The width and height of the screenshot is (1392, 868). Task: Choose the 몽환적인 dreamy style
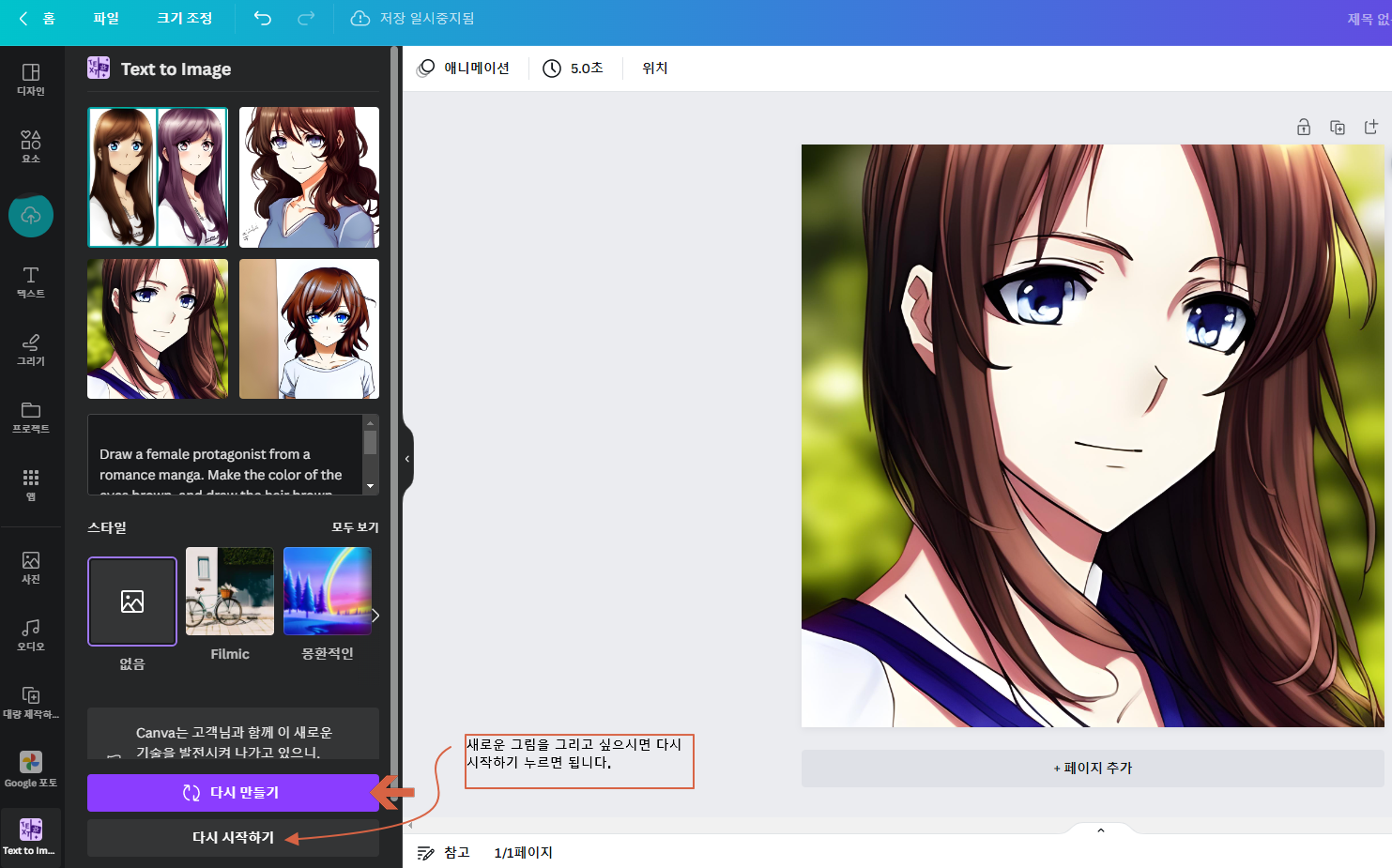[x=328, y=591]
